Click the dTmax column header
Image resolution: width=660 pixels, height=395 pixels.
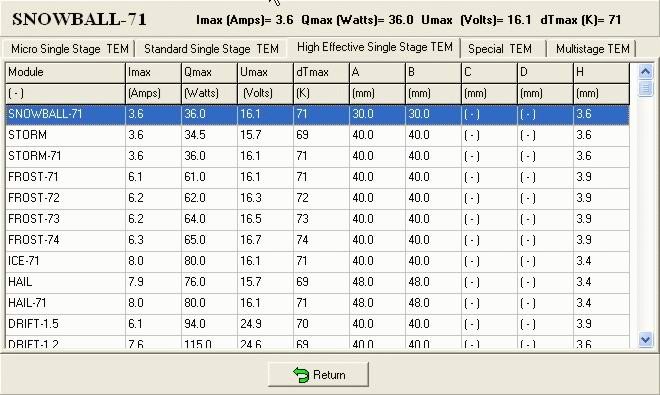point(321,72)
